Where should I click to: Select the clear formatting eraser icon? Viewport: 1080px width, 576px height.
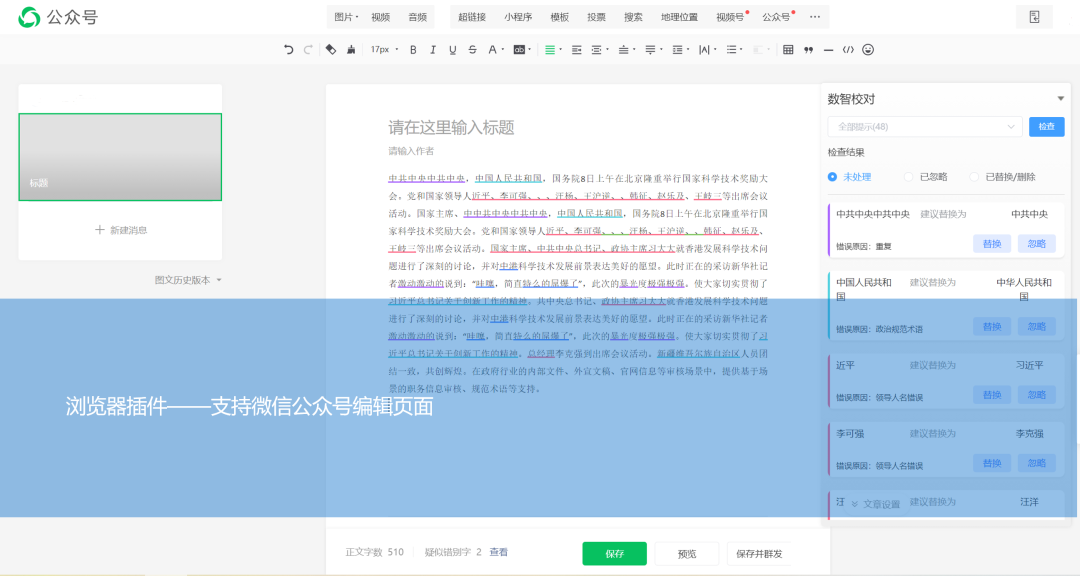[331, 50]
